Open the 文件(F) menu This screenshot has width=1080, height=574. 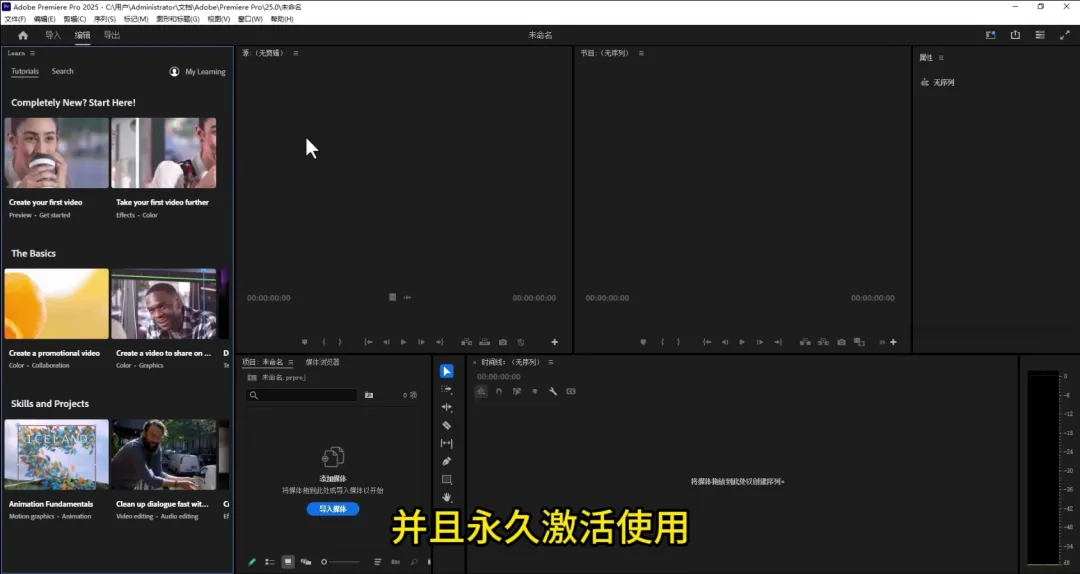click(15, 19)
